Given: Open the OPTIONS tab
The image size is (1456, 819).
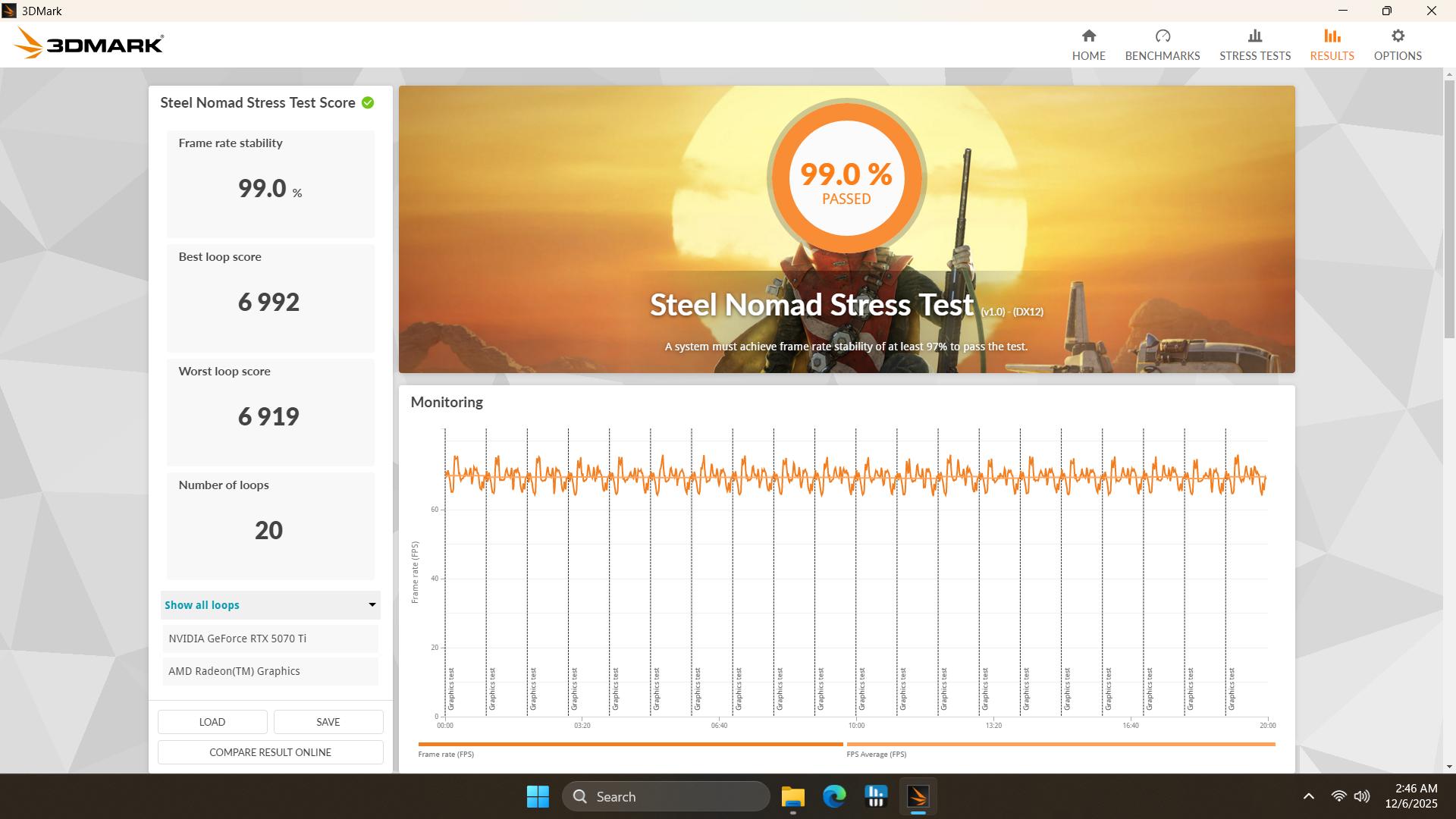Looking at the screenshot, I should click(x=1398, y=45).
